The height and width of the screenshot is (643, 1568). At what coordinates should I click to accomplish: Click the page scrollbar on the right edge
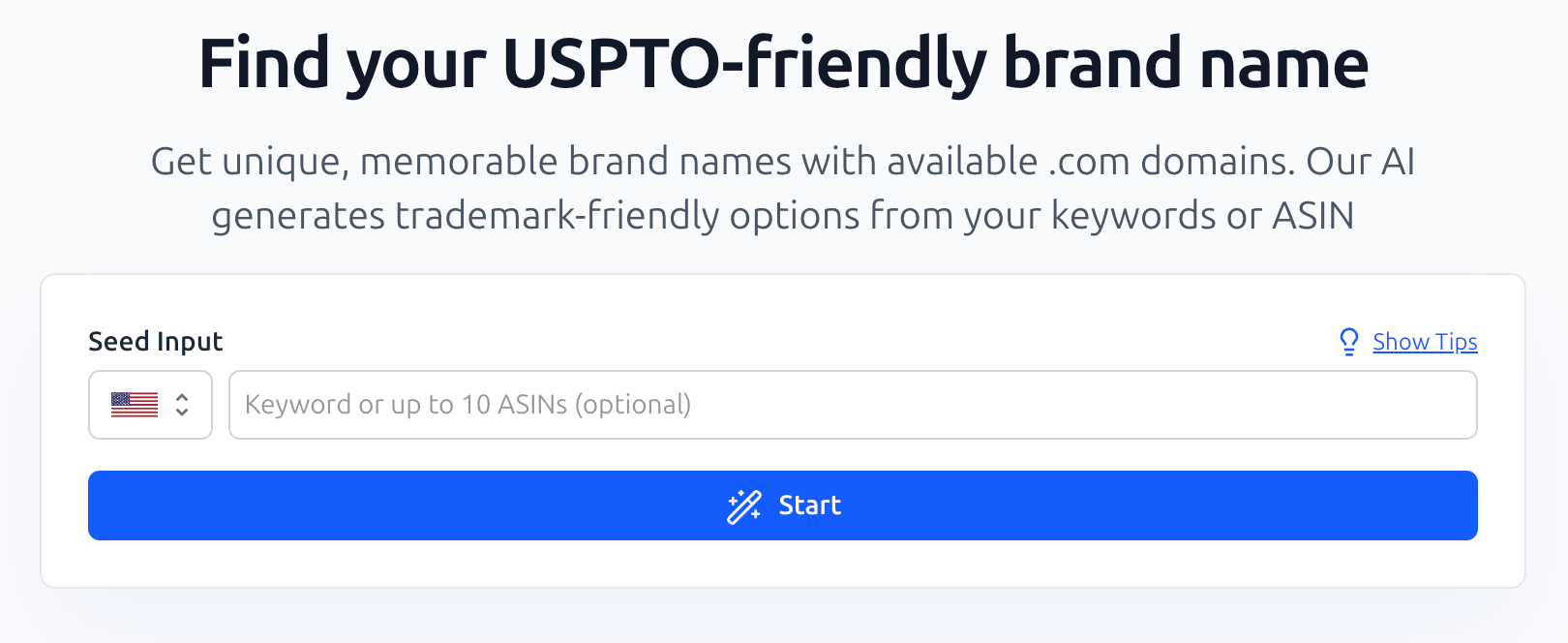point(1562,320)
